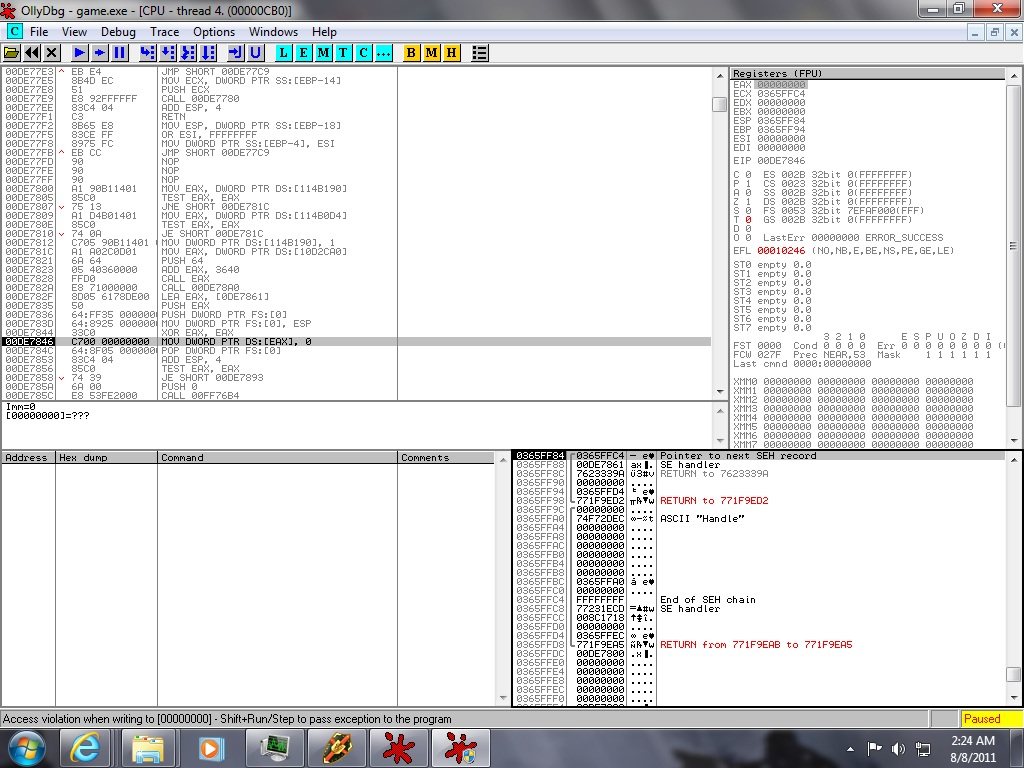Open the Trace menu

164,32
